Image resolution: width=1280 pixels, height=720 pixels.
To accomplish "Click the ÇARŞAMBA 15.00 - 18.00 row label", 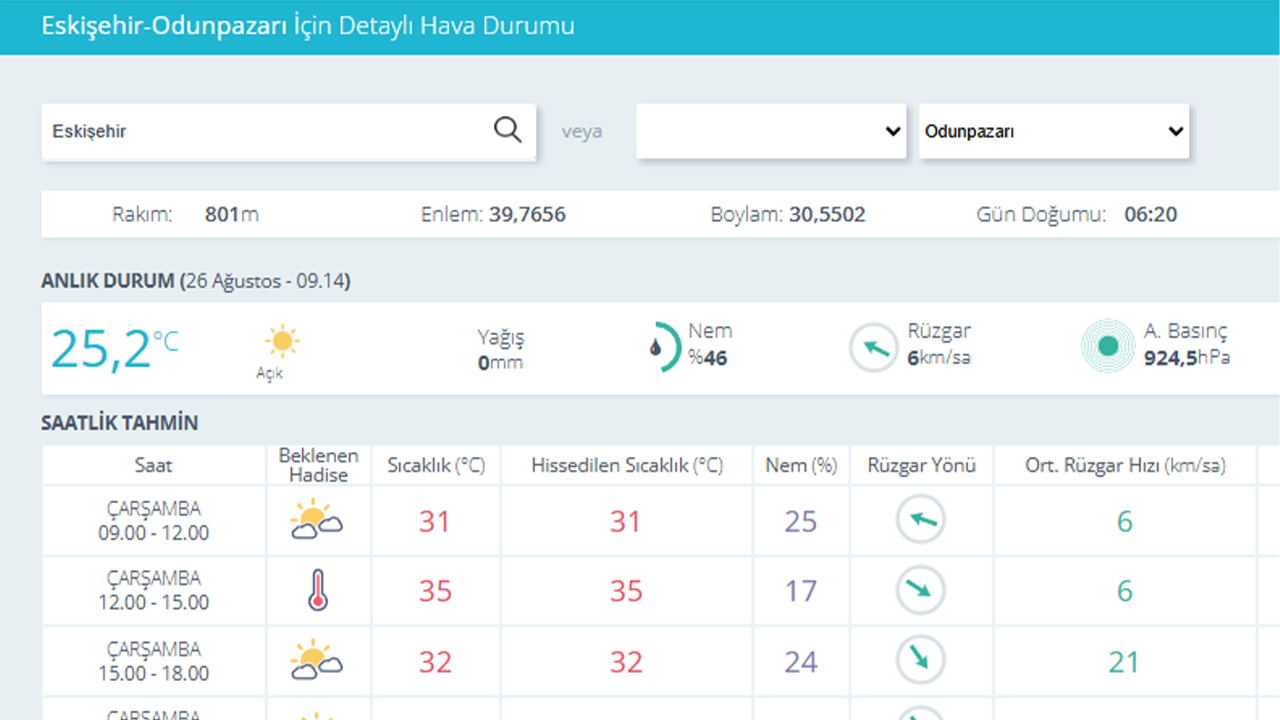I will (154, 661).
